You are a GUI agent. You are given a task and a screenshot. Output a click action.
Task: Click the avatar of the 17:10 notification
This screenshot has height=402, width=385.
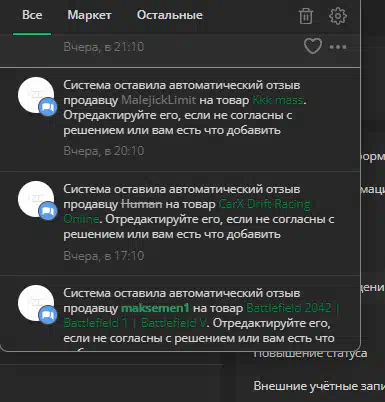36,199
